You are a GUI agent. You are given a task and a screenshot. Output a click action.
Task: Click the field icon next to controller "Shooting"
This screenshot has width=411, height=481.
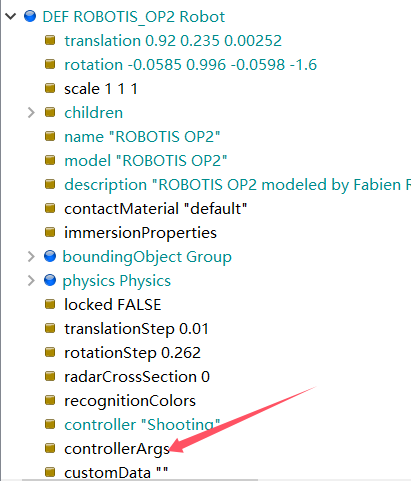50,424
